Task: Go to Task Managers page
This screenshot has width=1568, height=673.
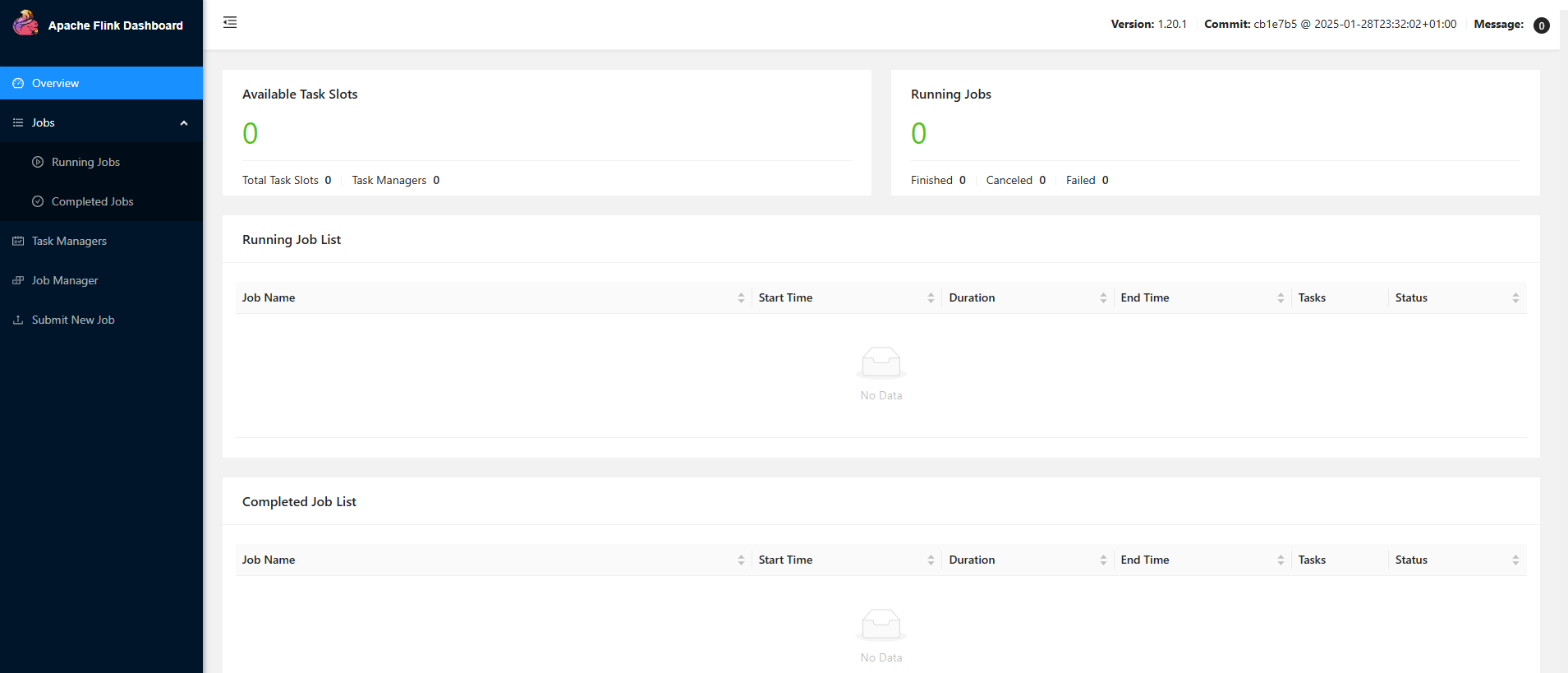Action: (101, 241)
